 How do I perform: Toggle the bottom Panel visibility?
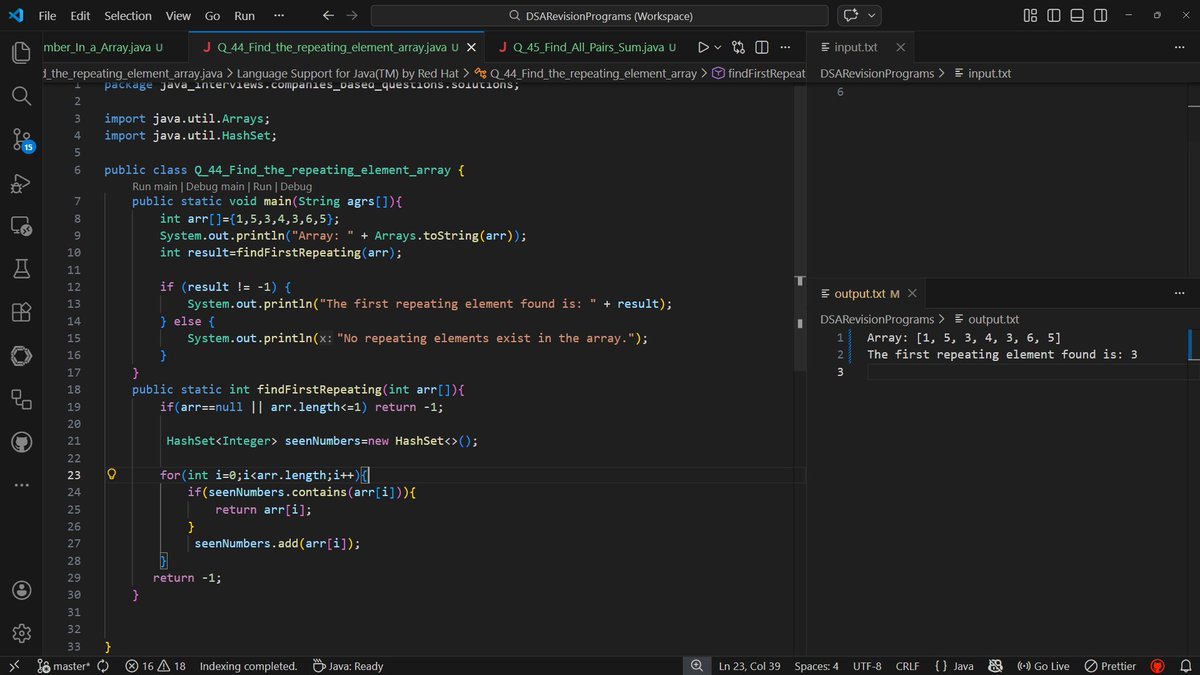click(1077, 16)
